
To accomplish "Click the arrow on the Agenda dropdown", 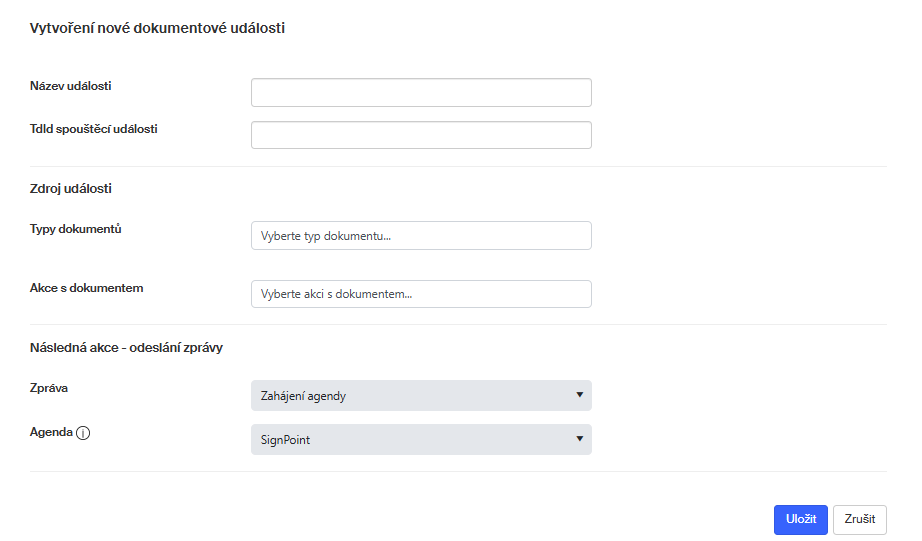I will coord(579,439).
